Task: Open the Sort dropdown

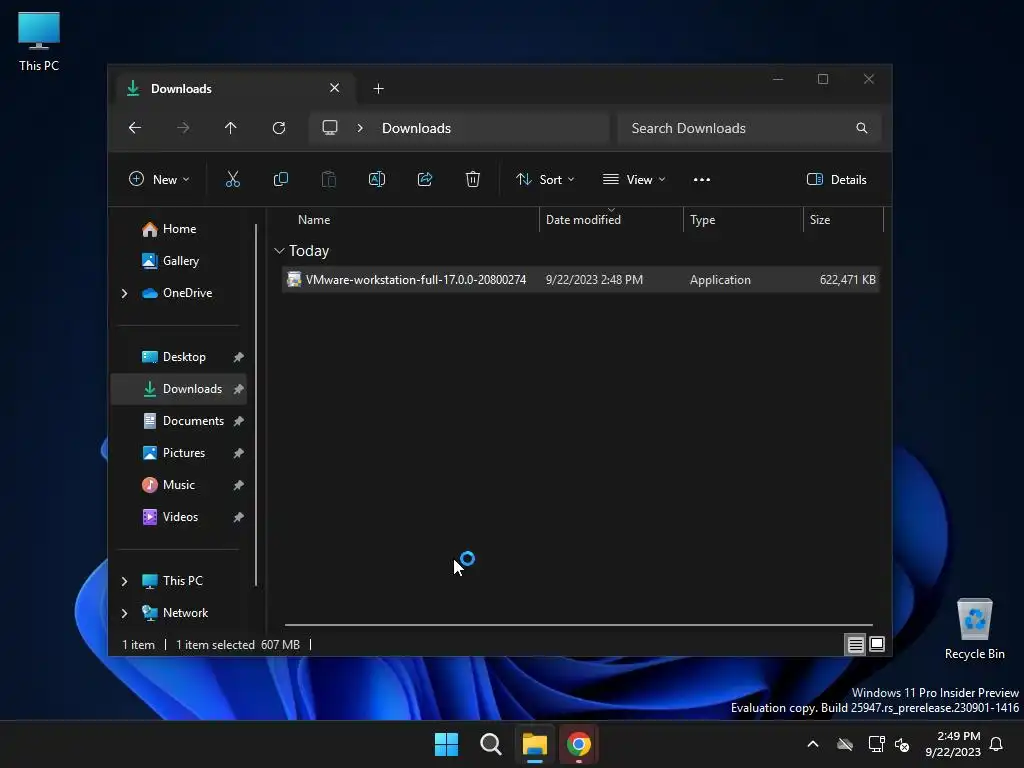Action: 545,180
